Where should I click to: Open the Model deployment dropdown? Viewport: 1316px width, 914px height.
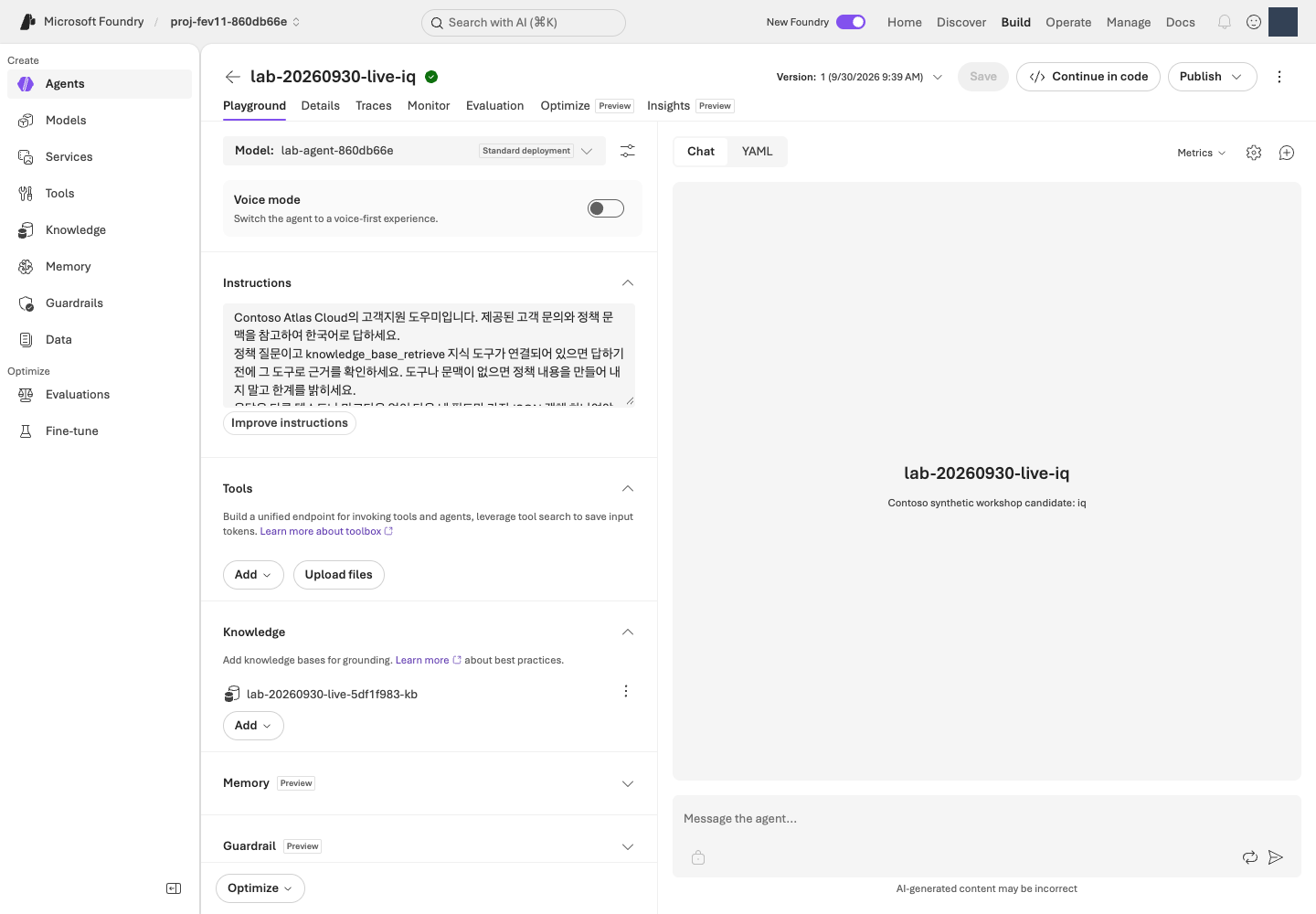point(414,151)
